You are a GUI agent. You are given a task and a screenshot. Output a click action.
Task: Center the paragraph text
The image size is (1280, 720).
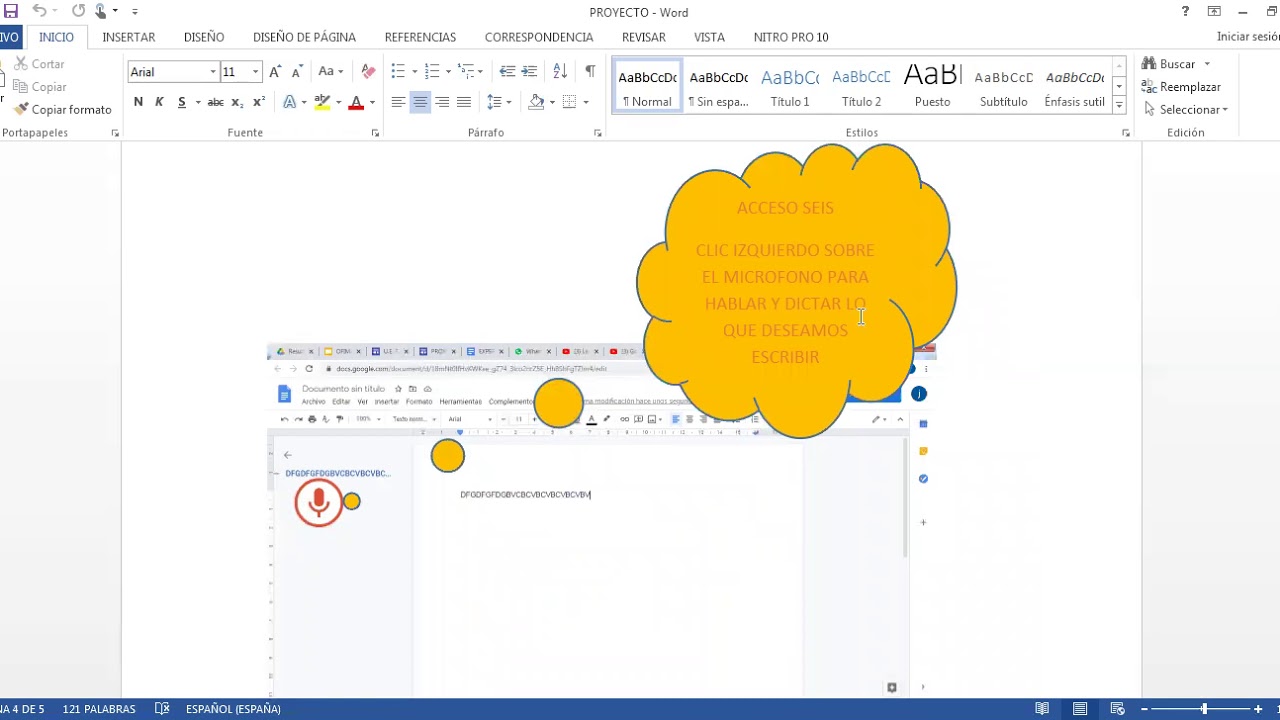[420, 102]
